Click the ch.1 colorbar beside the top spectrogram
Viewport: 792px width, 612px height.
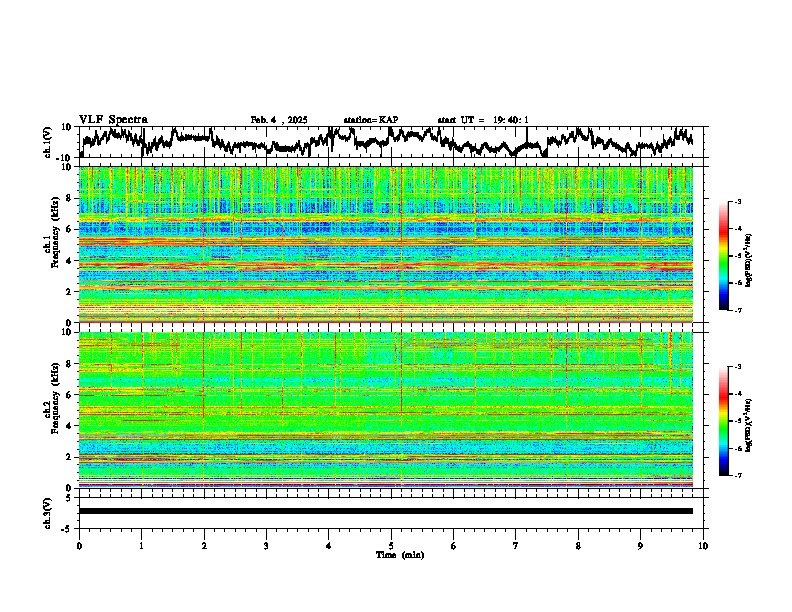pos(723,256)
